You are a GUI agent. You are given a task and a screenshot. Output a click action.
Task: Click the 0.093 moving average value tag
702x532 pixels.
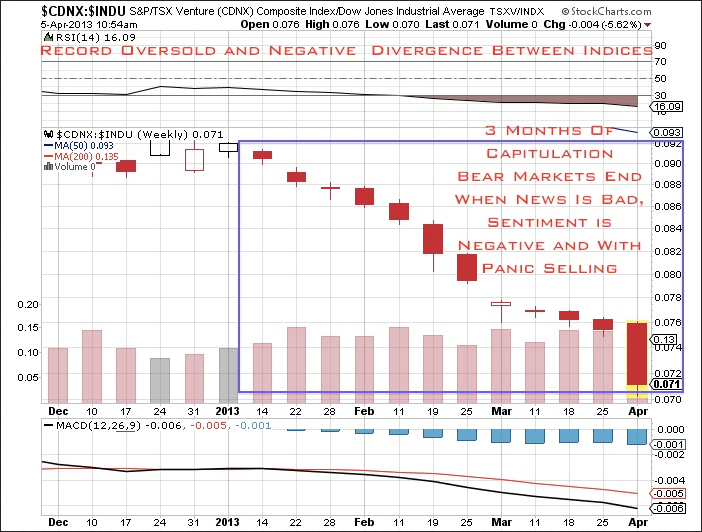click(x=667, y=133)
